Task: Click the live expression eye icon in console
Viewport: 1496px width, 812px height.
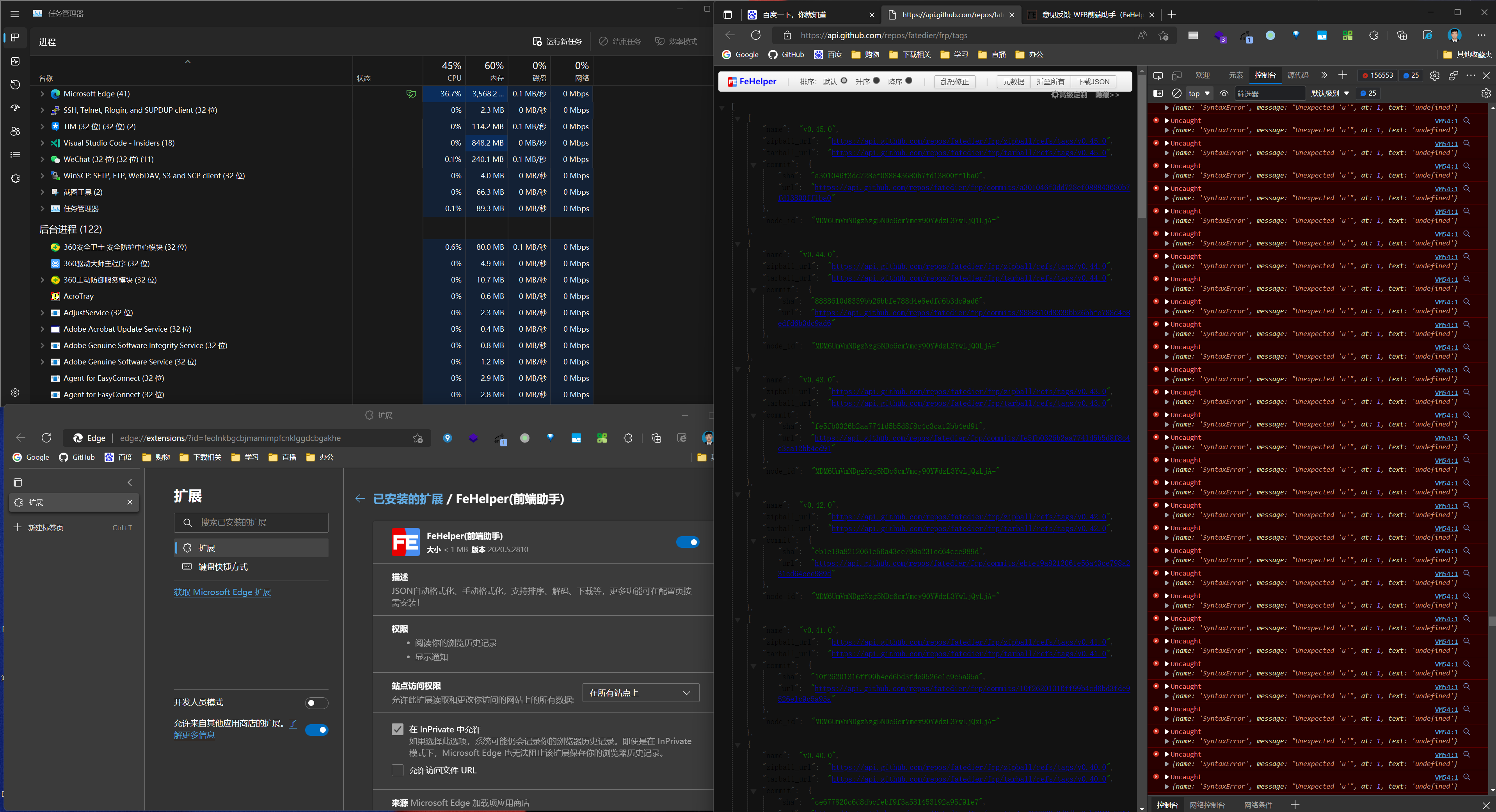Action: (x=1224, y=94)
